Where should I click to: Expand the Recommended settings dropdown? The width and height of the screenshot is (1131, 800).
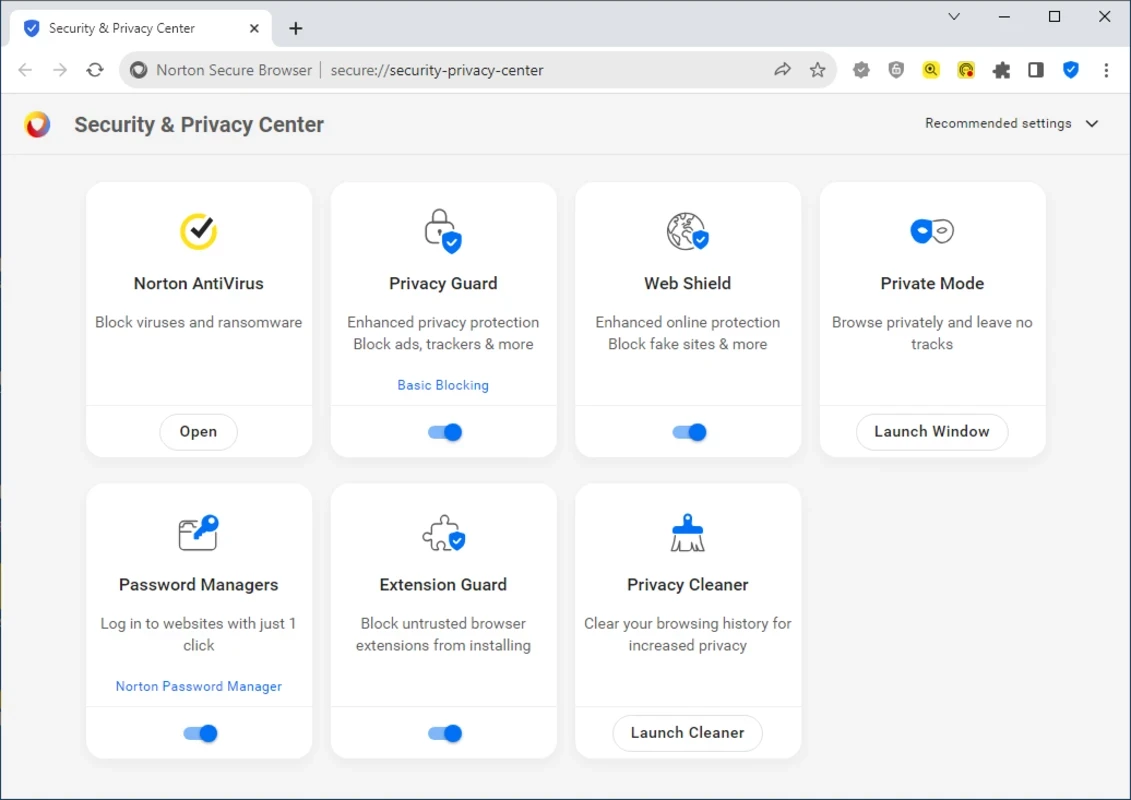[1011, 124]
